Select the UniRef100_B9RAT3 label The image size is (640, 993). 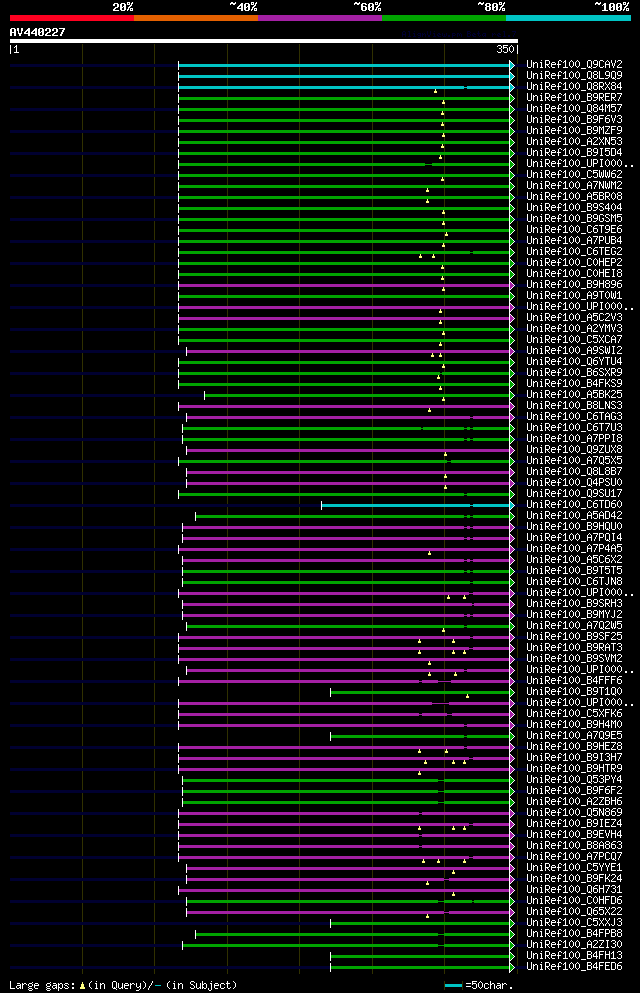[574, 648]
